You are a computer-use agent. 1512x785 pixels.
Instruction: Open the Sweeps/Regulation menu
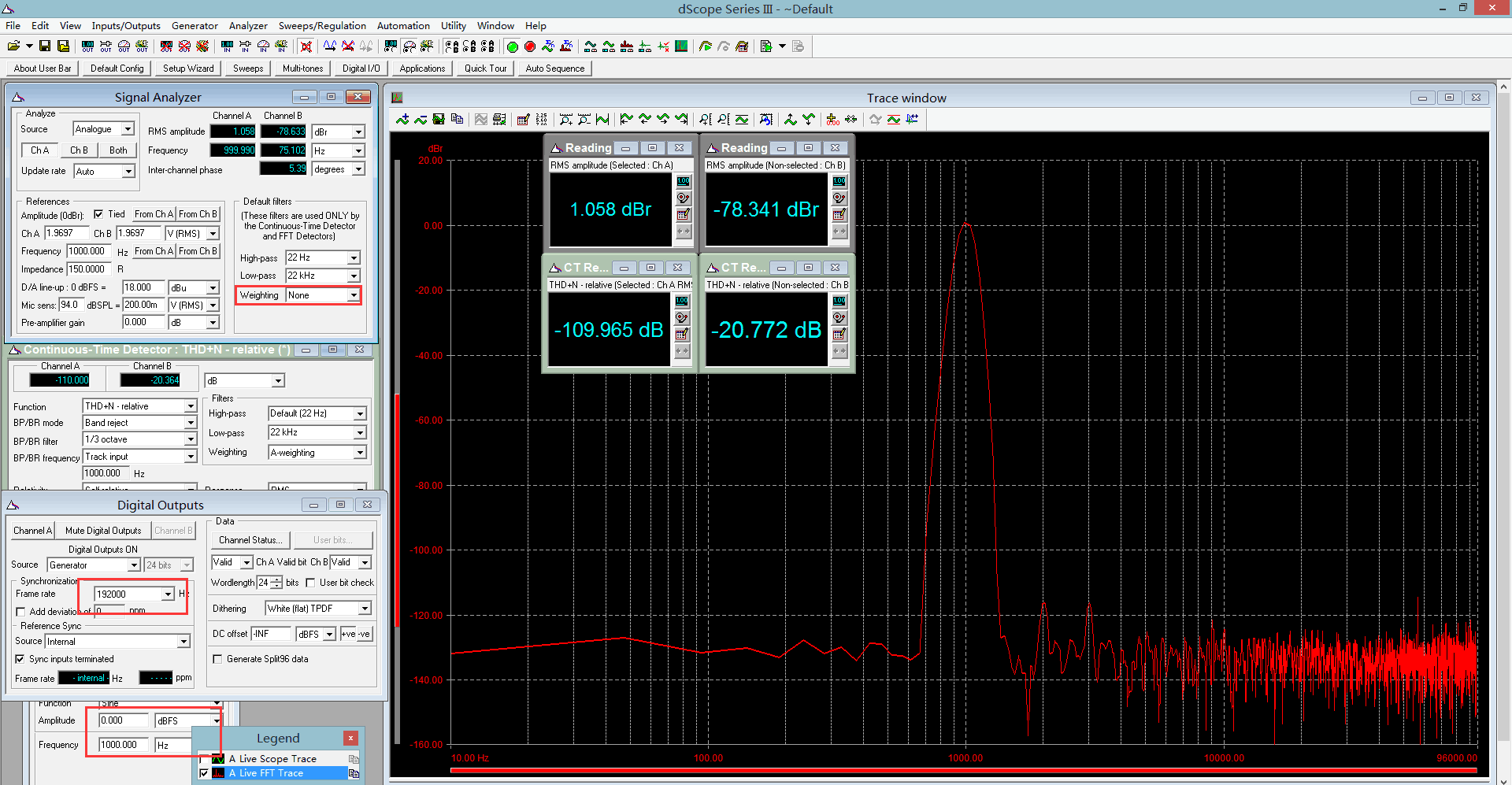tap(322, 26)
